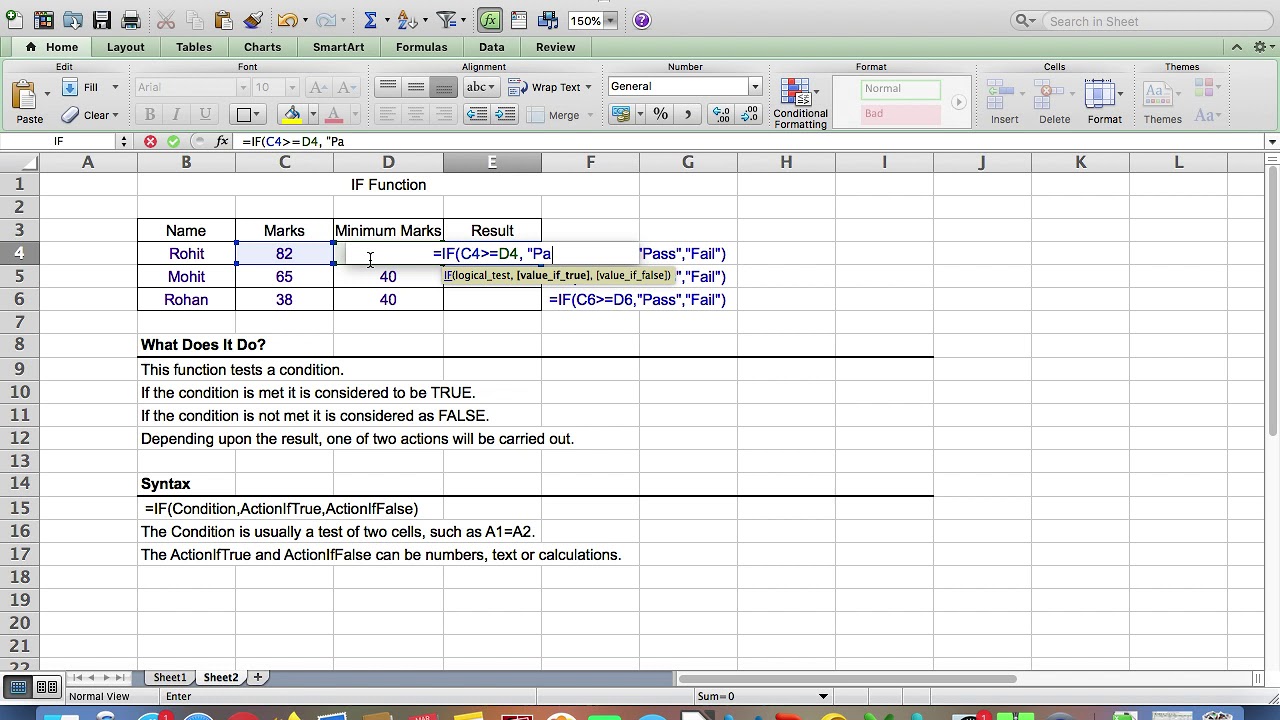Click the yellow fill color bucket

pos(292,115)
